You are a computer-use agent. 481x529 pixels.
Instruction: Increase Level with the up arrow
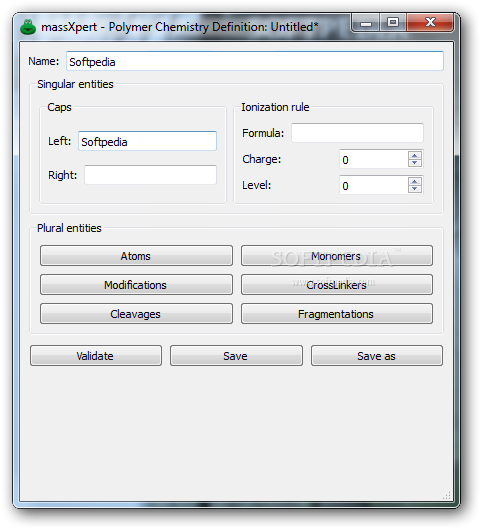click(415, 181)
